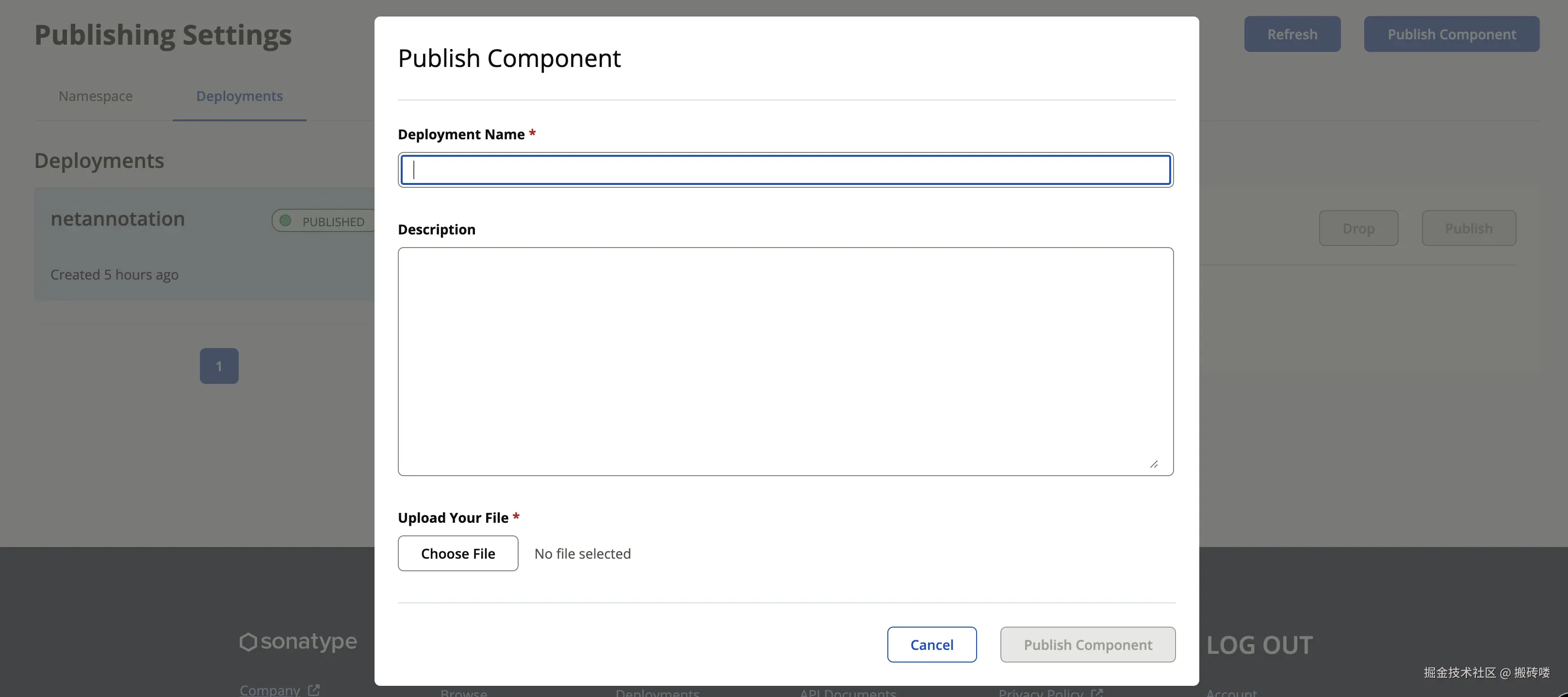Go to page 1 in pagination
This screenshot has height=697, width=1568.
219,366
